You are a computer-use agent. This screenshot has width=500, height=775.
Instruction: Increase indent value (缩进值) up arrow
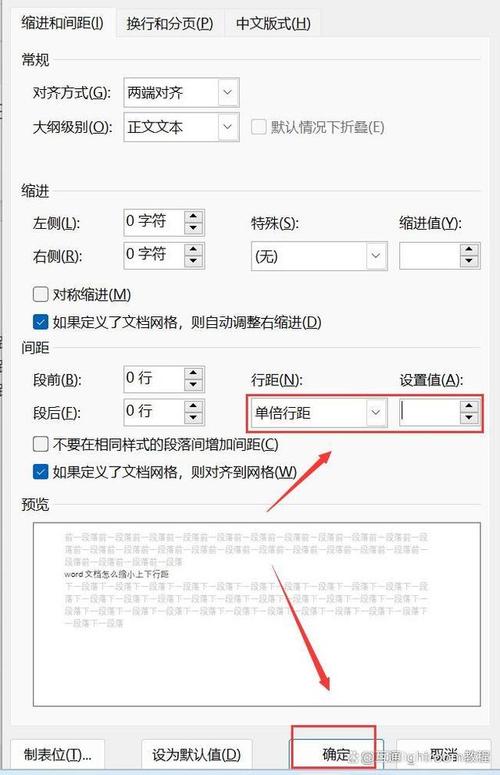[469, 250]
